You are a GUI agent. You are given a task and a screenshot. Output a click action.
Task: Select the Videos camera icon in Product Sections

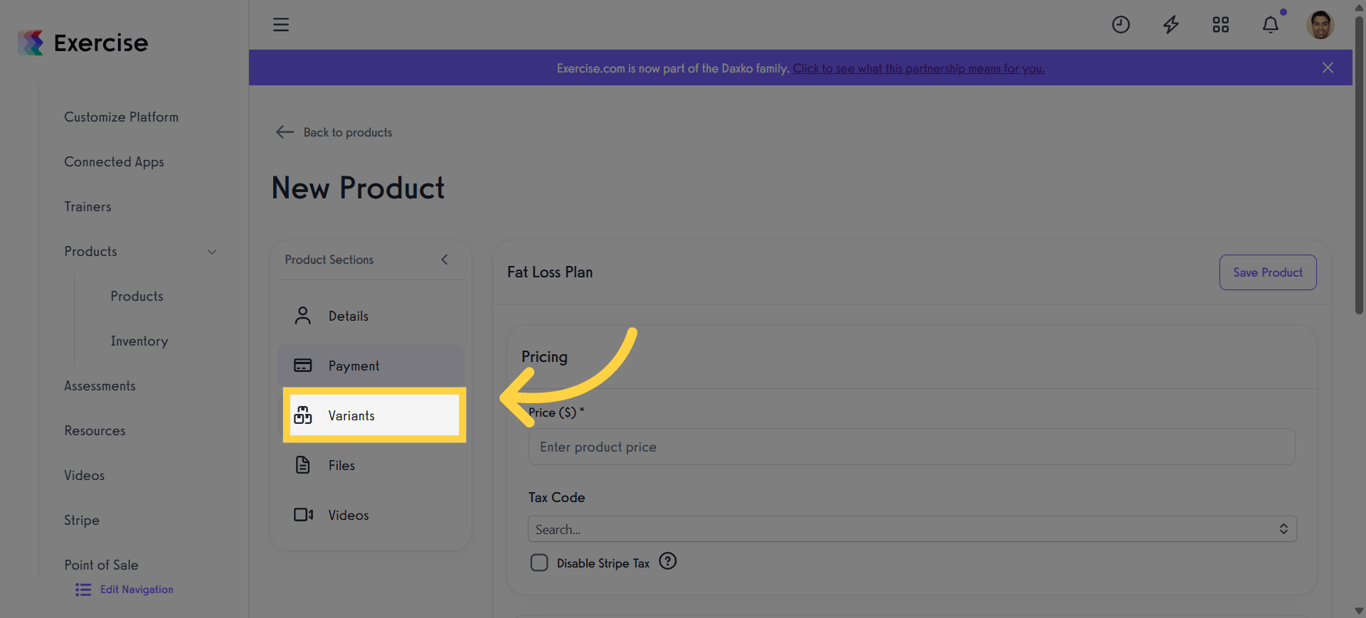point(304,514)
